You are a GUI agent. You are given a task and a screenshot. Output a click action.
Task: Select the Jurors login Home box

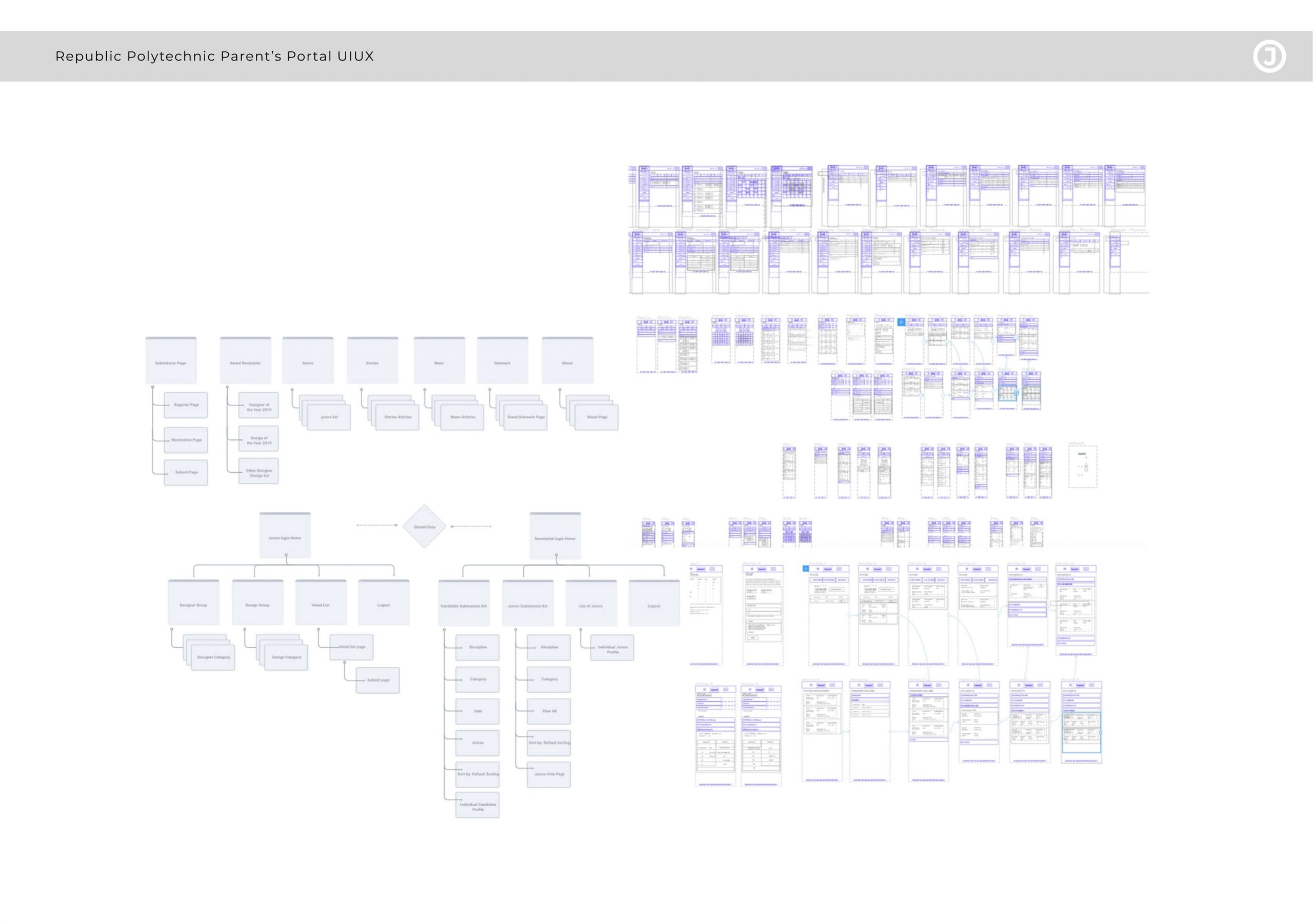[x=285, y=536]
